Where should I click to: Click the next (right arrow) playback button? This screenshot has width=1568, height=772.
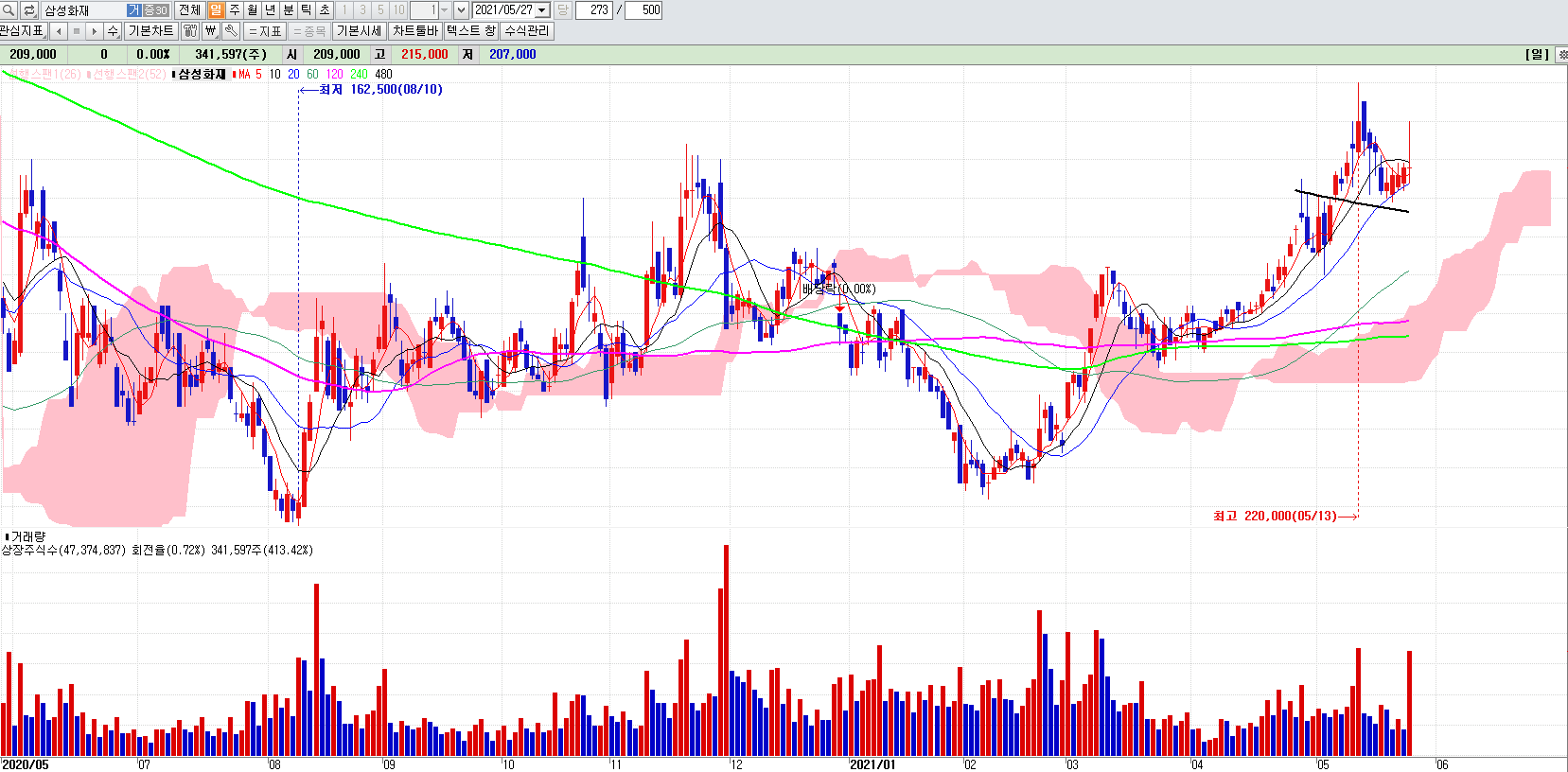[95, 31]
